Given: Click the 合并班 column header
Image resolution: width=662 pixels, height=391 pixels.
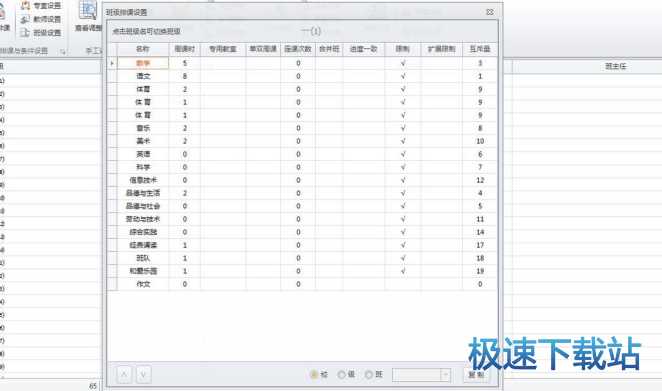Looking at the screenshot, I should (329, 49).
